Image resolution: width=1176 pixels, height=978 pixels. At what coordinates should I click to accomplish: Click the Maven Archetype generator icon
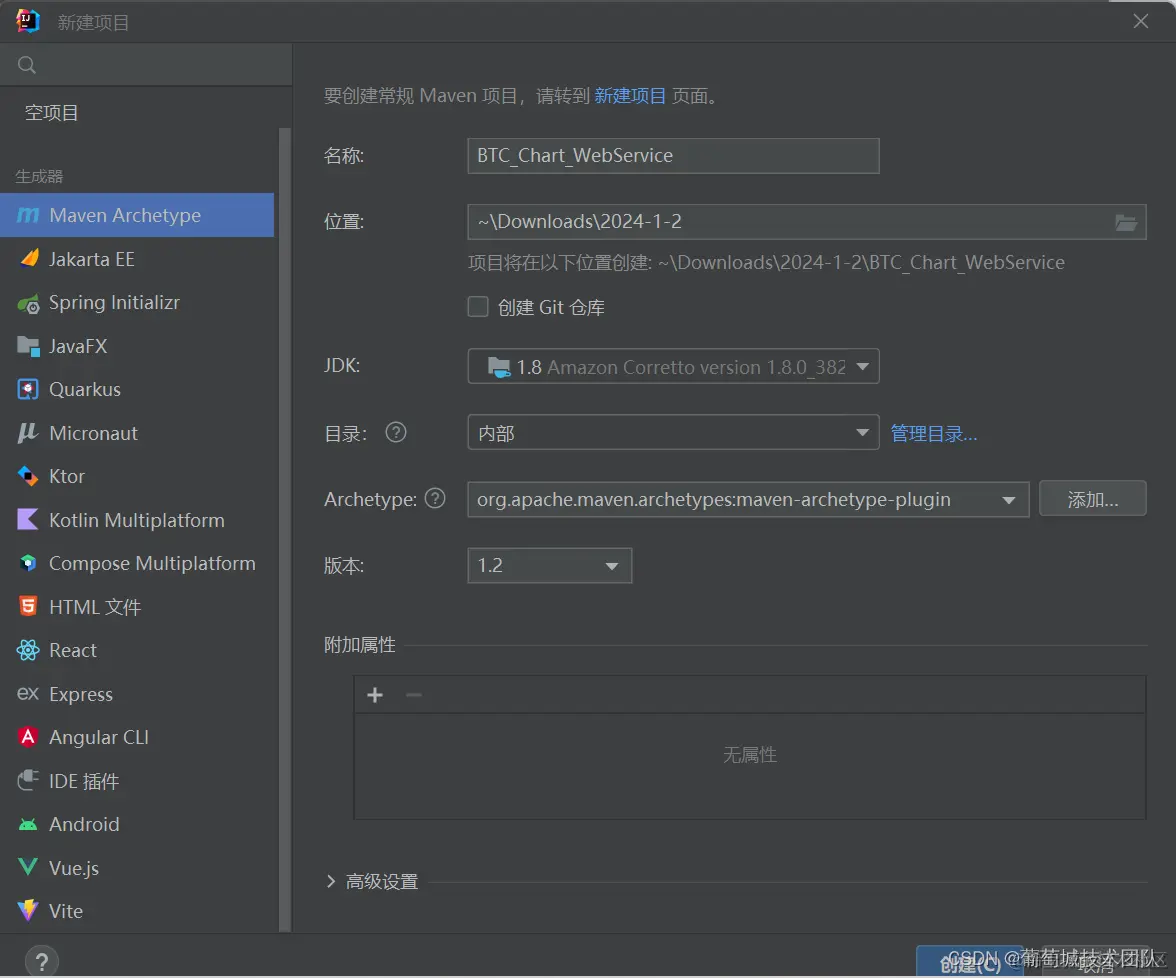click(x=28, y=215)
